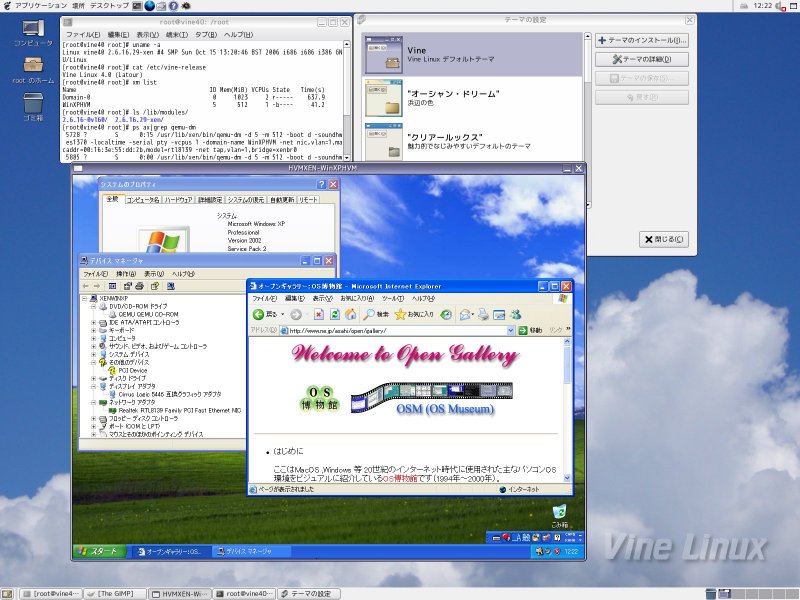Open the address bar dropdown in Internet Explorer
Screen dimensions: 800x600
(510, 331)
